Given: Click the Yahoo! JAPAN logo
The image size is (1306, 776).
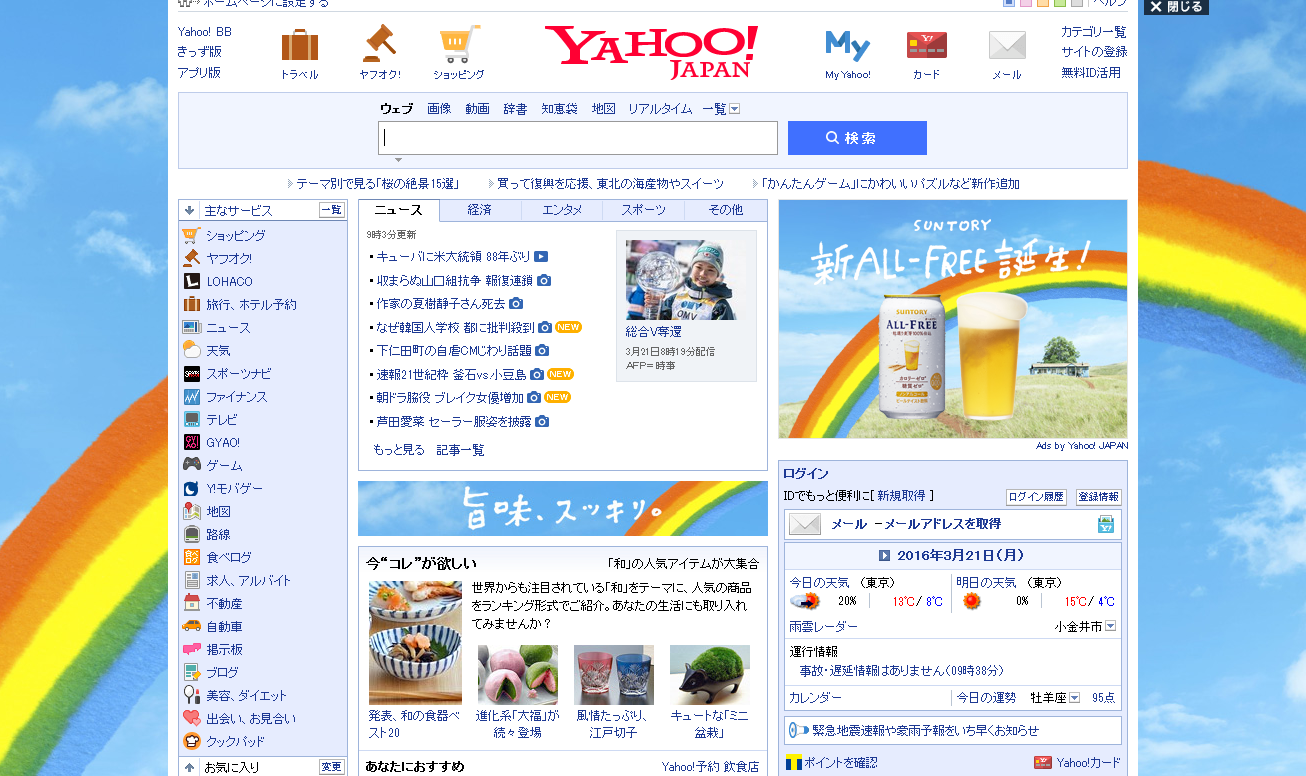Looking at the screenshot, I should click(x=651, y=52).
